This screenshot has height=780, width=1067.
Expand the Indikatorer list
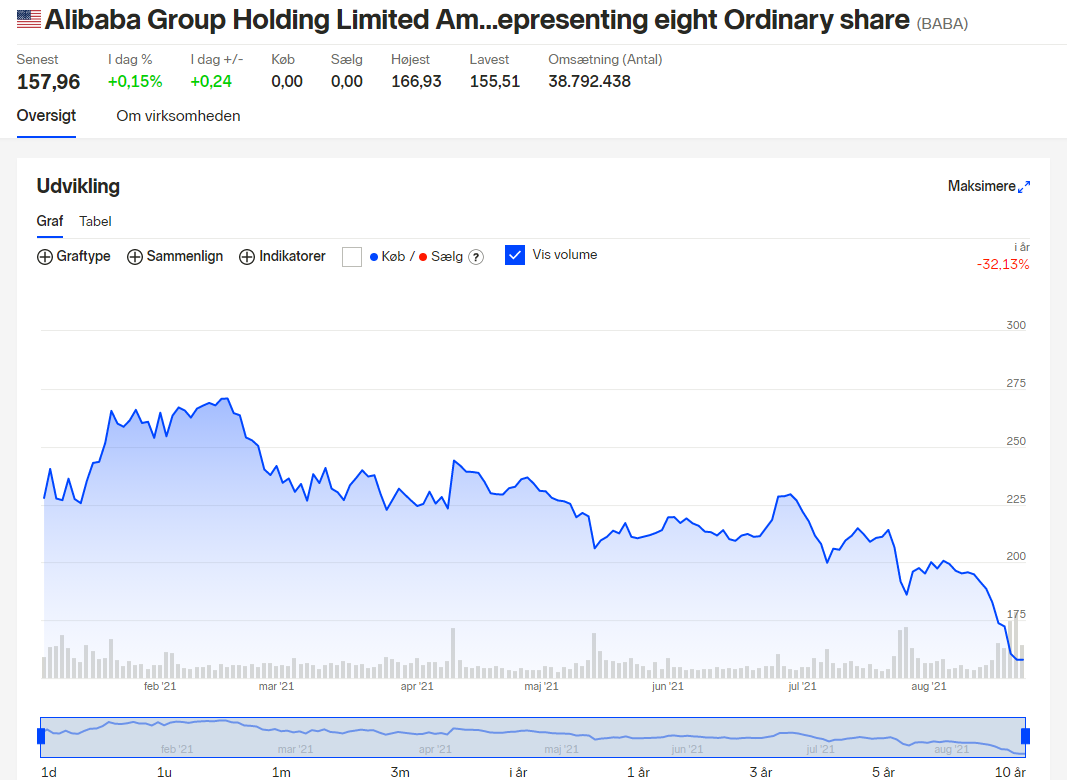click(x=282, y=257)
